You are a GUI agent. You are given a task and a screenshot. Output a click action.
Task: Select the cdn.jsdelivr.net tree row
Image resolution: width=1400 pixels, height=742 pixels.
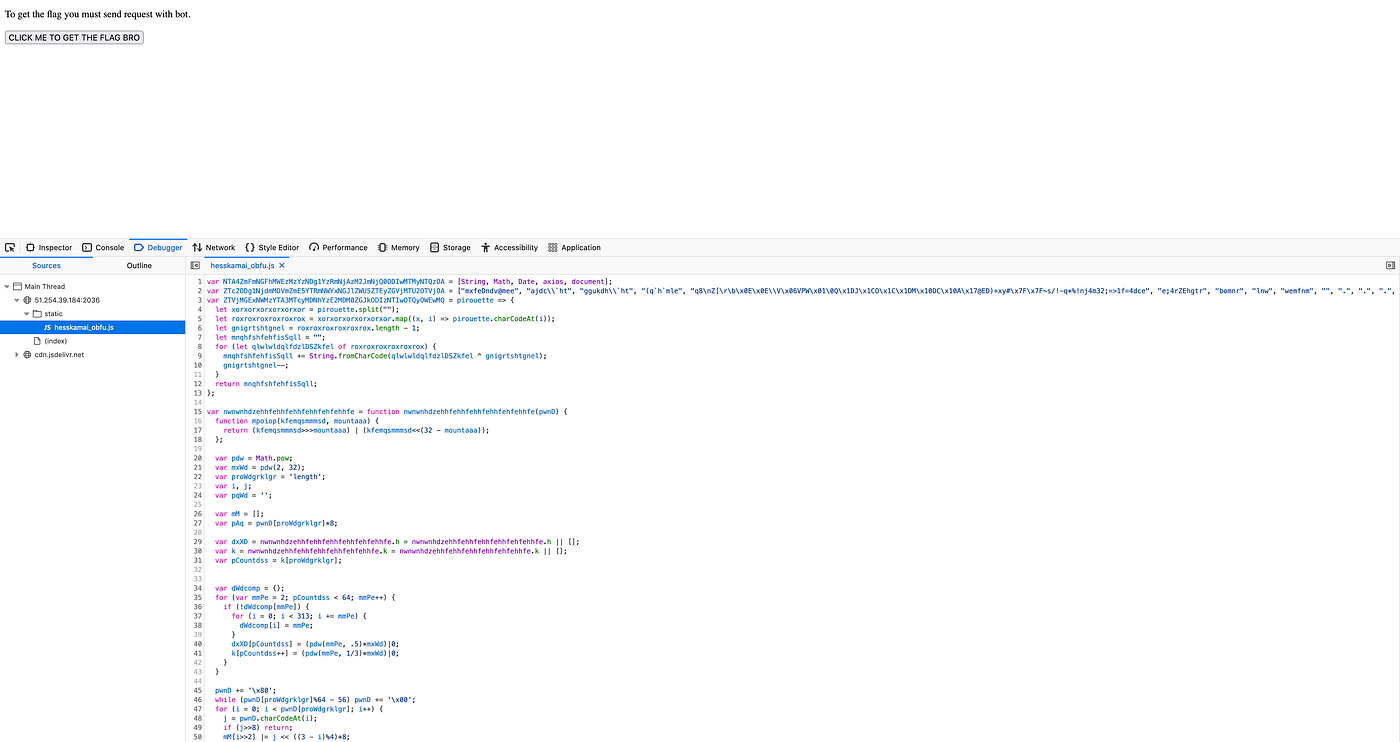pos(93,354)
